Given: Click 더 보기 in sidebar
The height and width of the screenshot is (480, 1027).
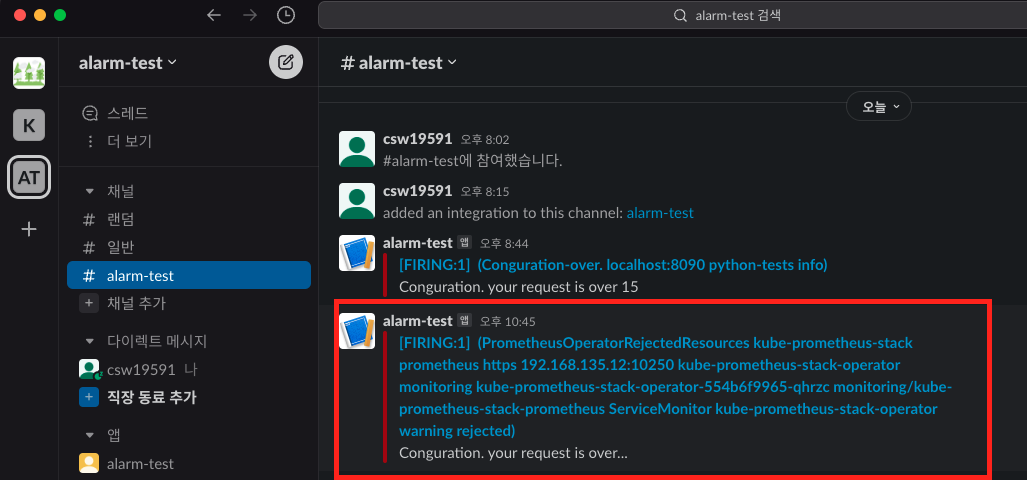Looking at the screenshot, I should click(129, 141).
